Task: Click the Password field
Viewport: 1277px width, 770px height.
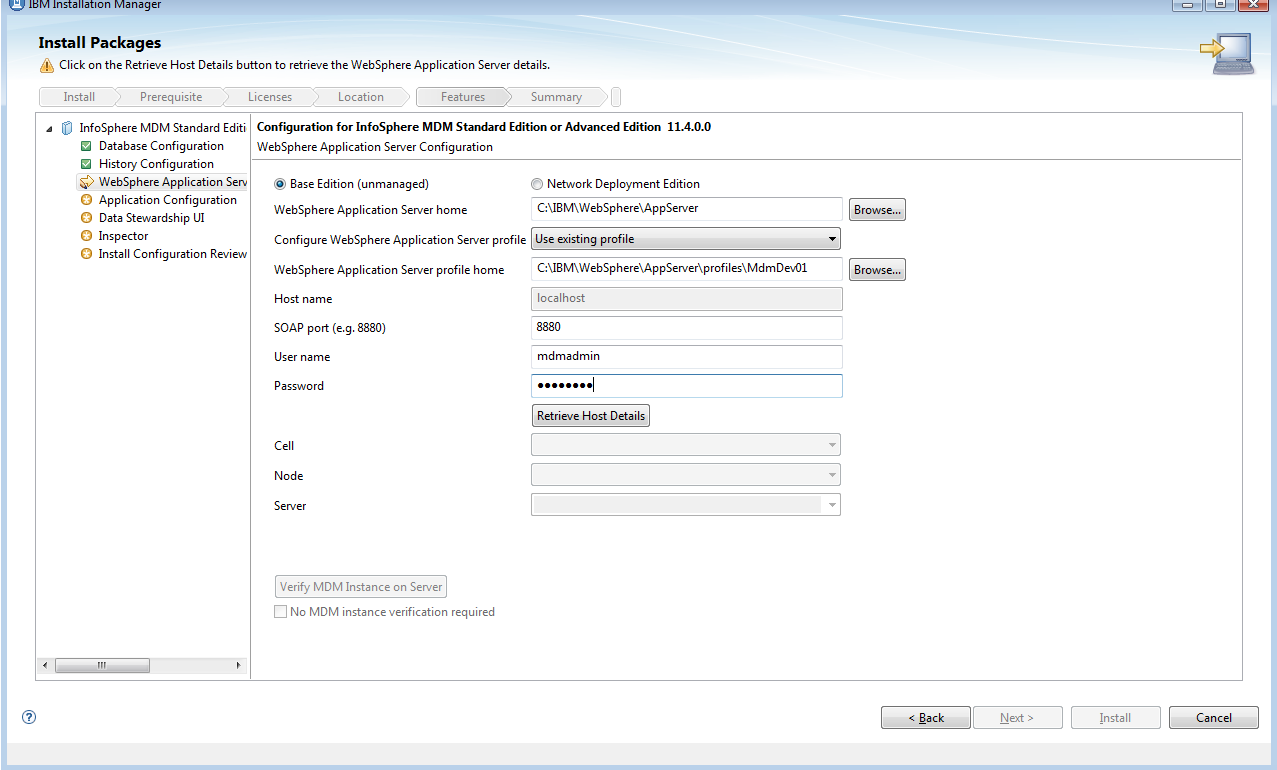Action: tap(687, 386)
